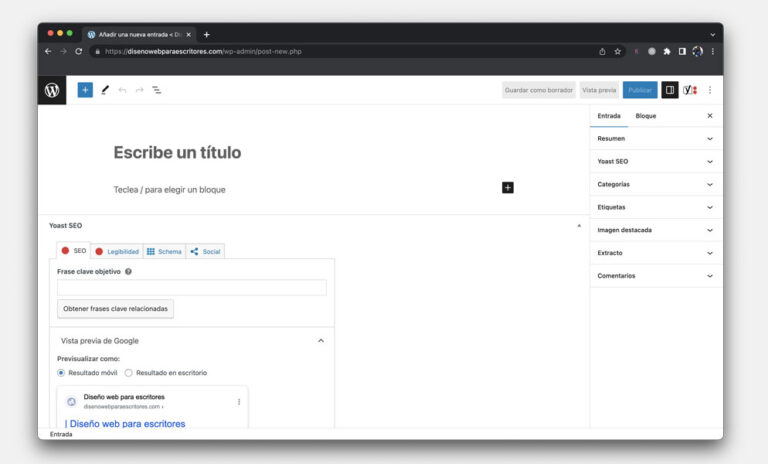Viewport: 768px width, 464px height.
Task: Click the Publicar button
Action: pyautogui.click(x=640, y=90)
